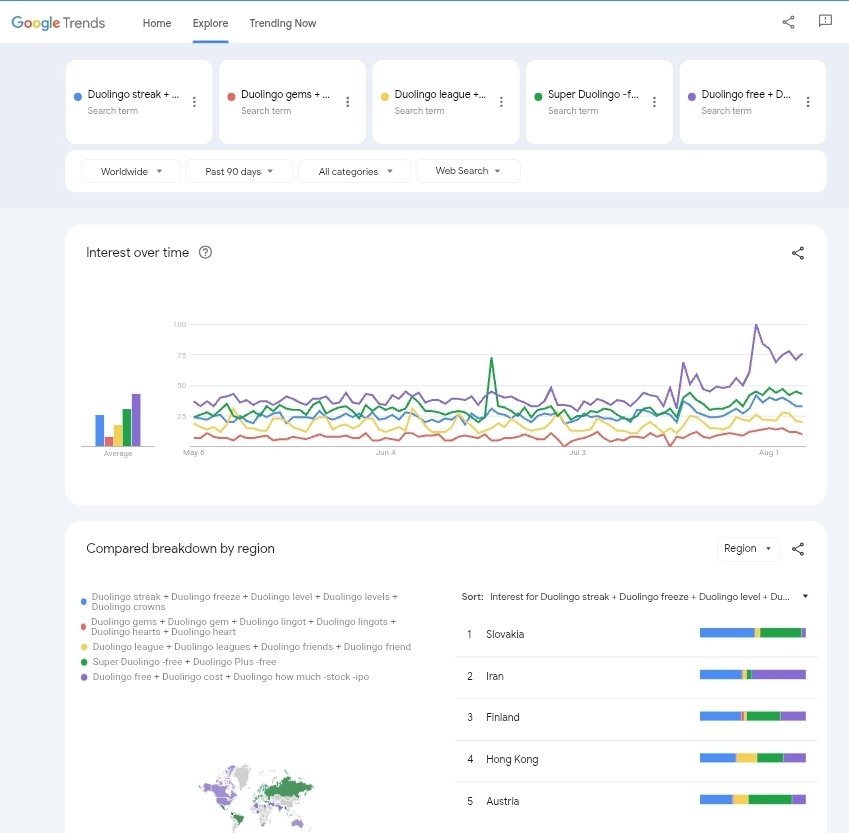
Task: Click the Average bar chart
Action: pyautogui.click(x=118, y=420)
